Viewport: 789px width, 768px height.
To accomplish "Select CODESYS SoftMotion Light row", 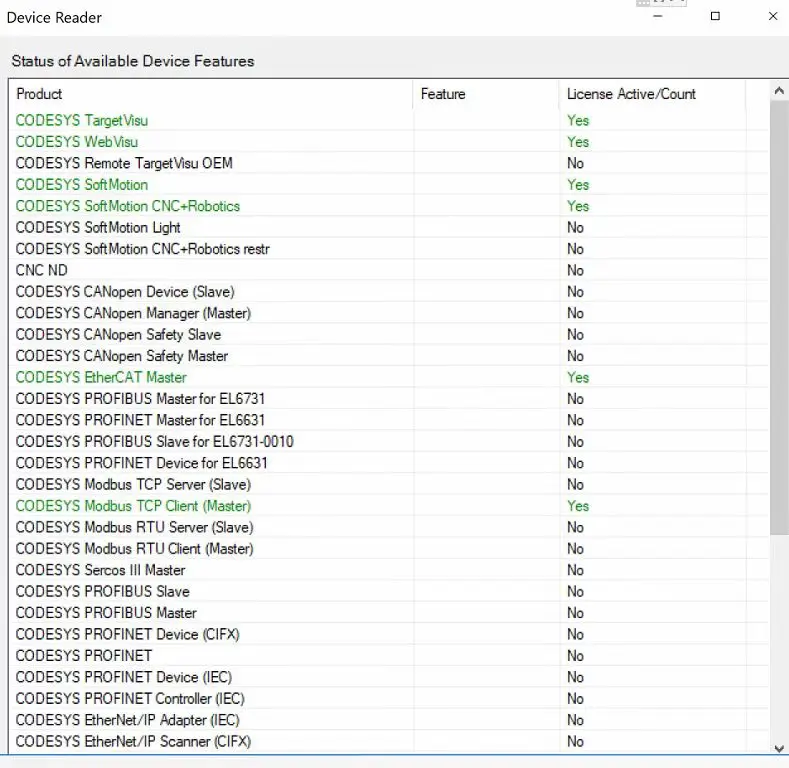I will click(388, 227).
